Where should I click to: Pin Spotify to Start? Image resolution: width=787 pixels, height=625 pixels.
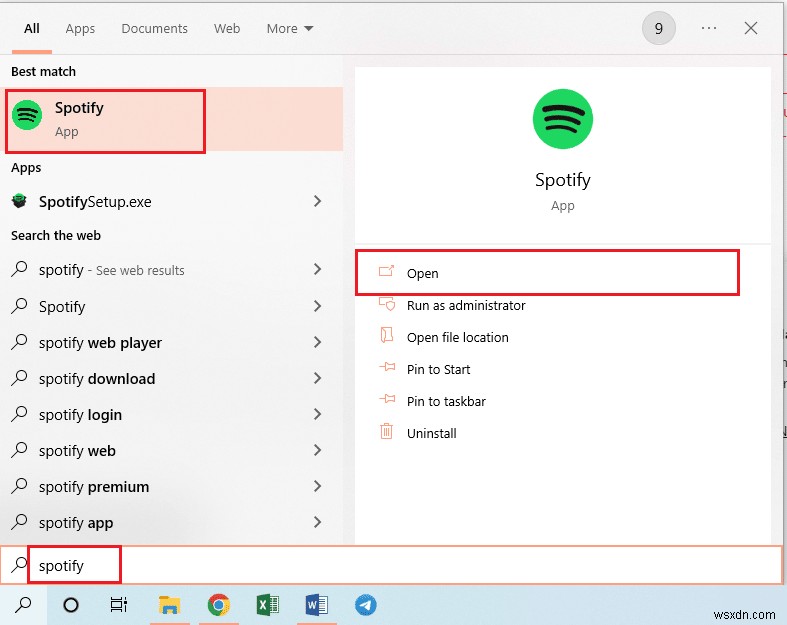click(438, 369)
